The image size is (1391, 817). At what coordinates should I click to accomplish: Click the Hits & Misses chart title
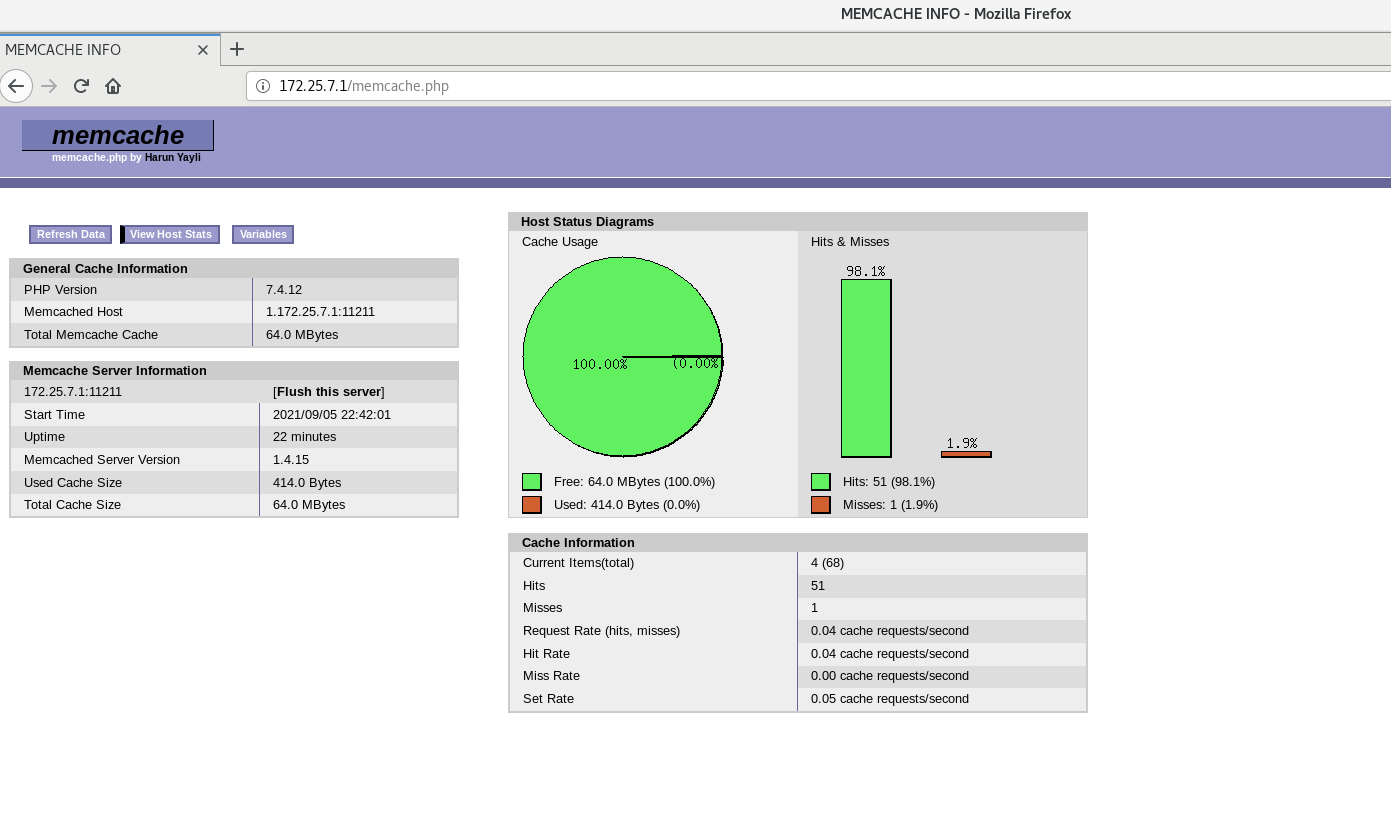[850, 242]
